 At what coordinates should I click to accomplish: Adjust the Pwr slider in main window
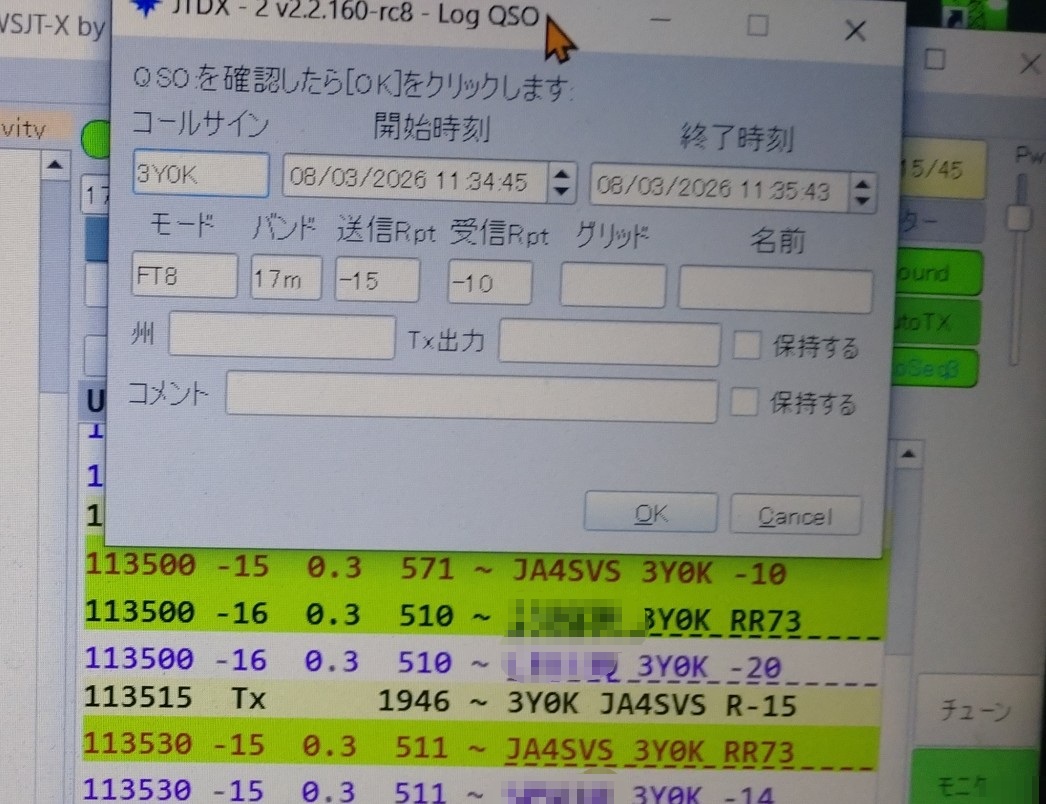point(1018,218)
